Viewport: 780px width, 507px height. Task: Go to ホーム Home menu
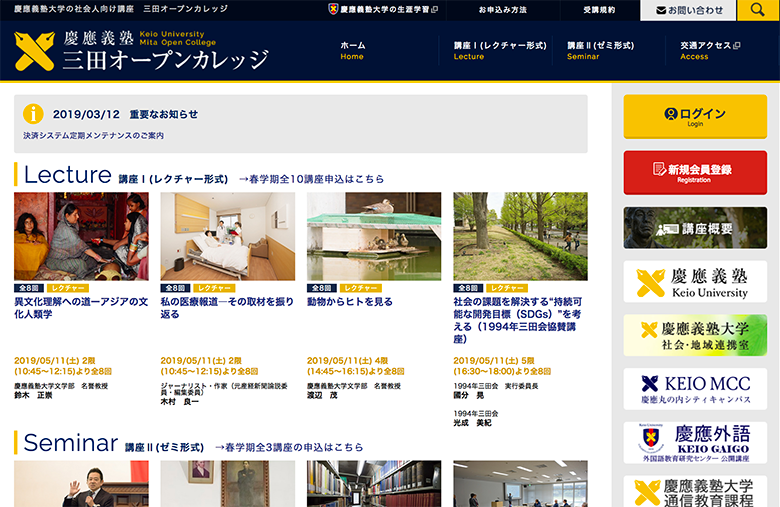point(353,51)
